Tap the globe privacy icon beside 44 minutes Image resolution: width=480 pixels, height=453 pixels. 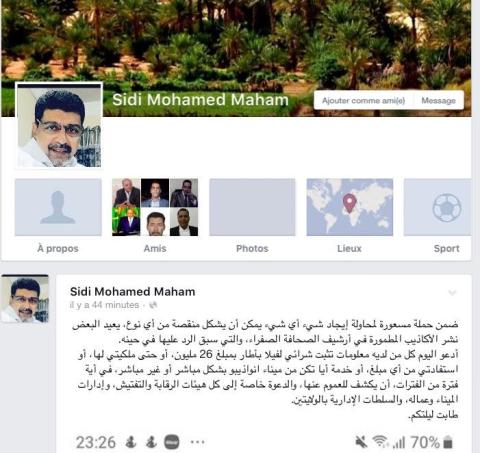click(153, 305)
